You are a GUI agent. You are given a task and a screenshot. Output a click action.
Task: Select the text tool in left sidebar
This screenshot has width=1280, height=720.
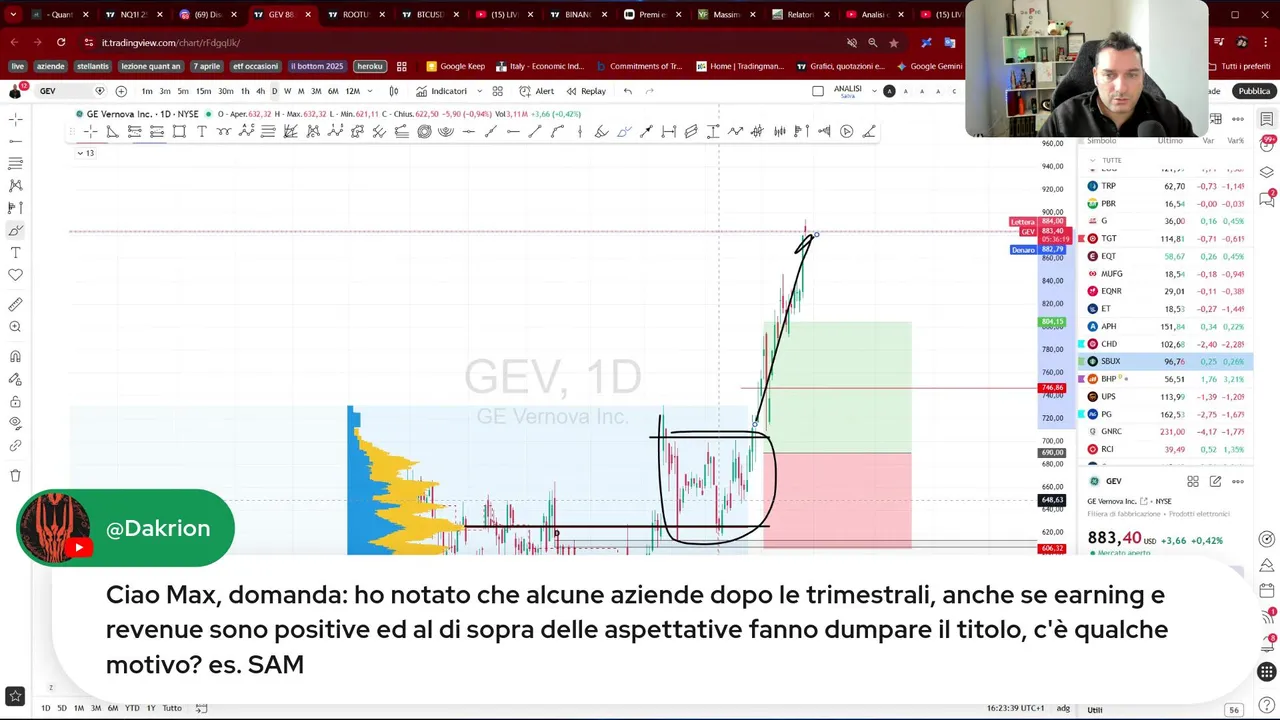[x=15, y=253]
